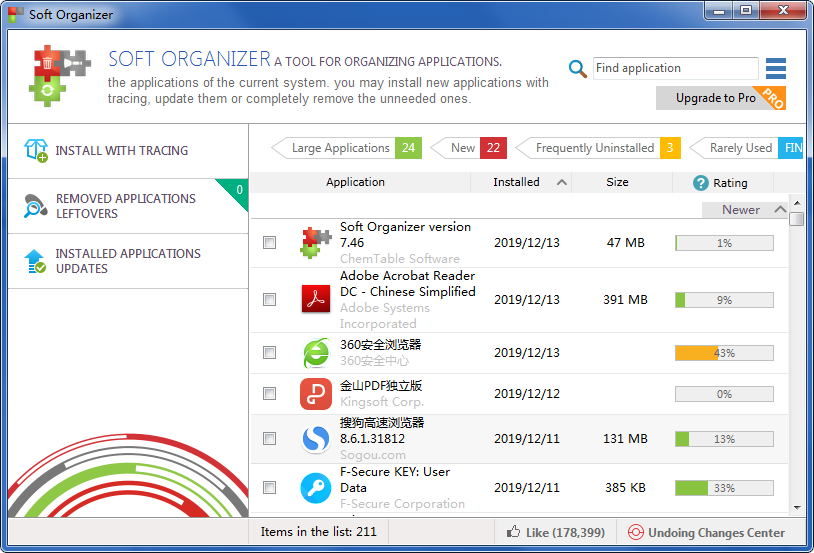Select the F-Secure KEY User Data checkbox
Screen dimensions: 814x553
tap(269, 488)
